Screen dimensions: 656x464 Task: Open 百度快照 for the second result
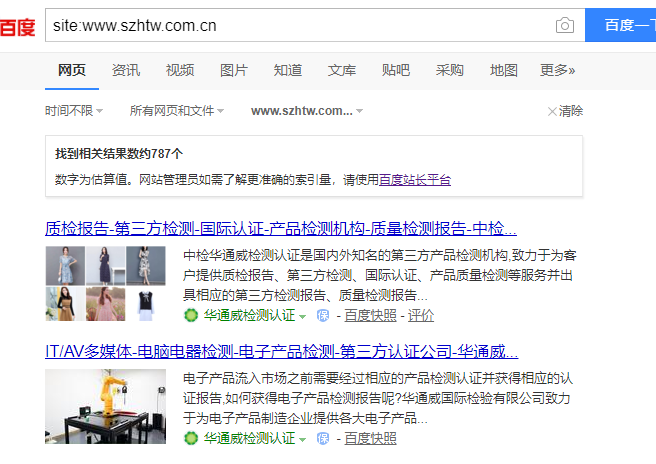tap(370, 438)
